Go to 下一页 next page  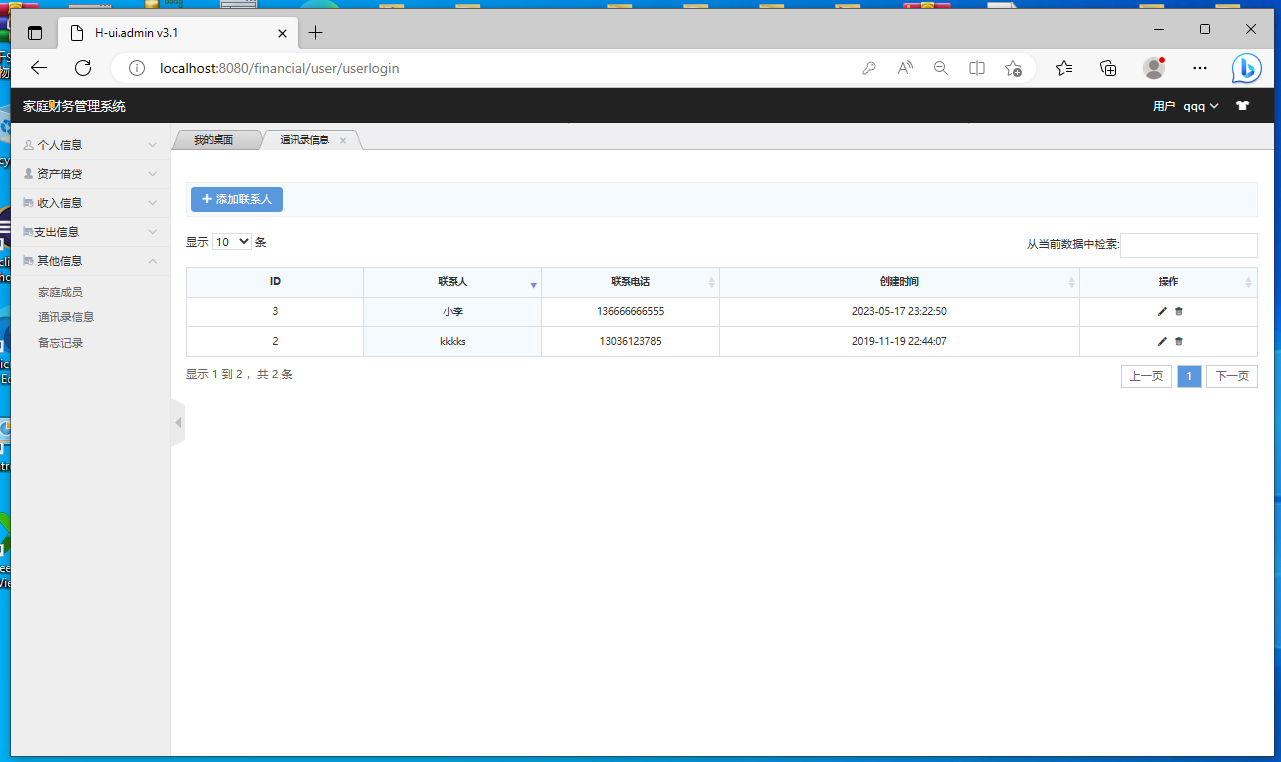pos(1231,376)
